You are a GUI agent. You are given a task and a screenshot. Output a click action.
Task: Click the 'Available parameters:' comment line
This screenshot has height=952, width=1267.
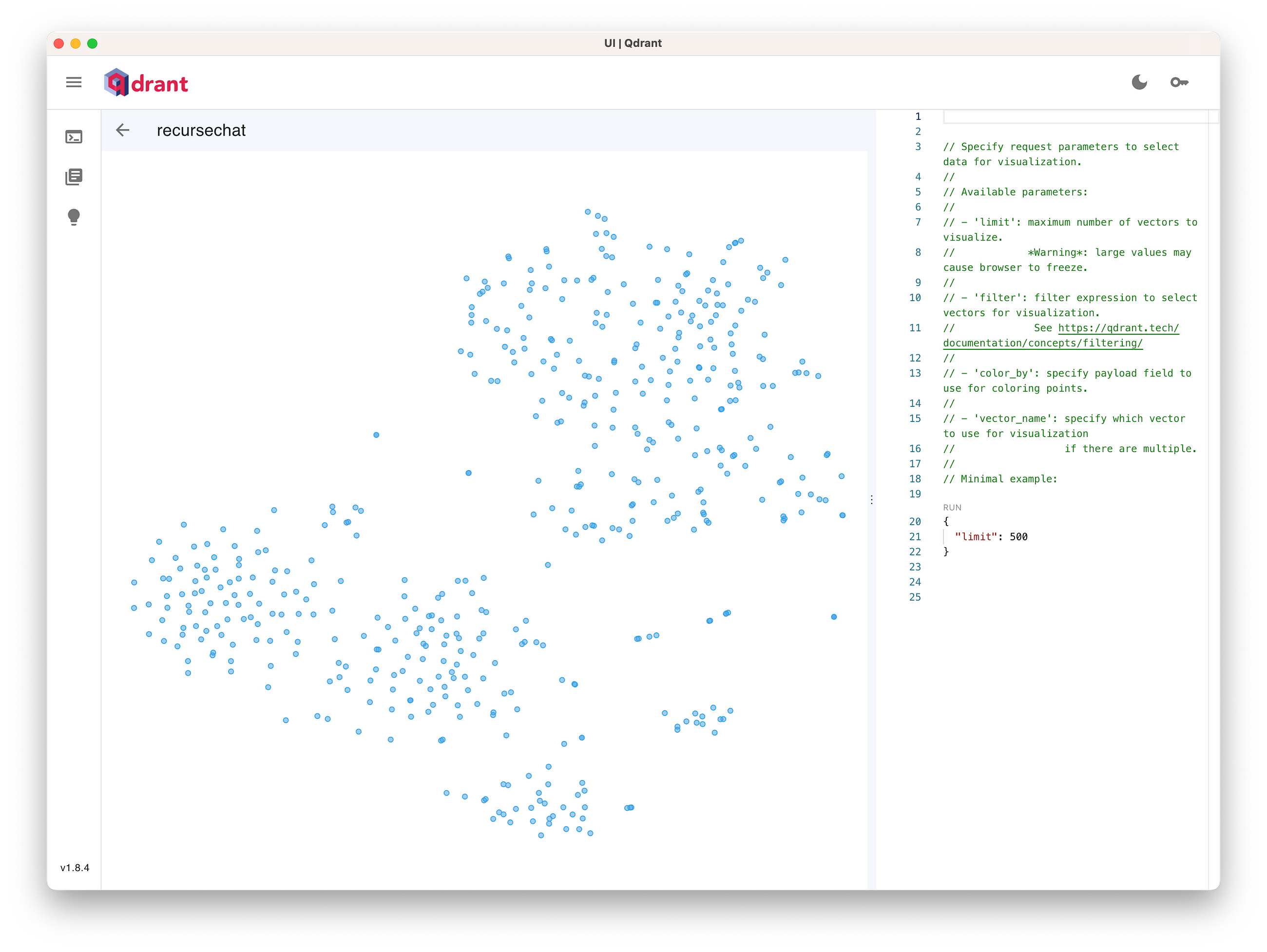(x=1015, y=192)
